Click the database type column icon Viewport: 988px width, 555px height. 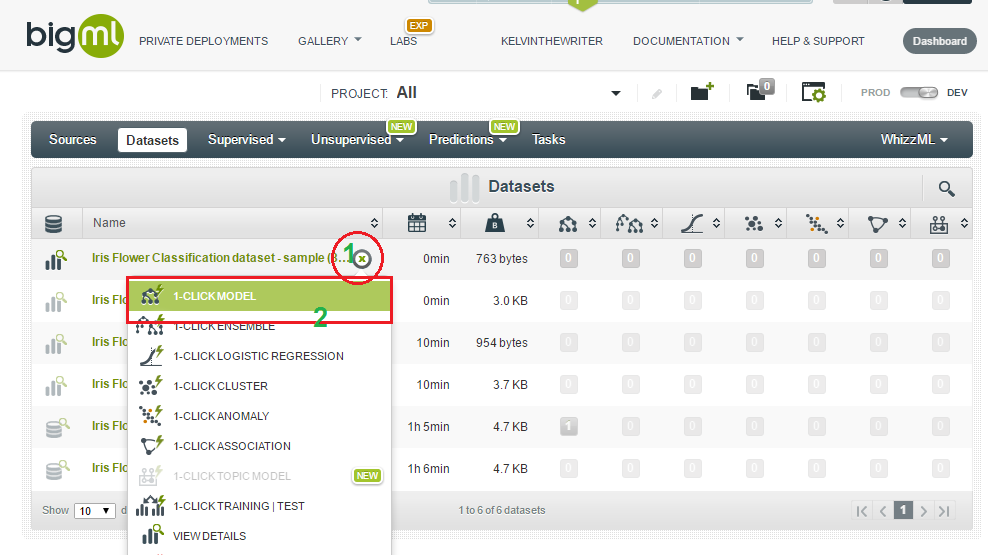coord(54,223)
